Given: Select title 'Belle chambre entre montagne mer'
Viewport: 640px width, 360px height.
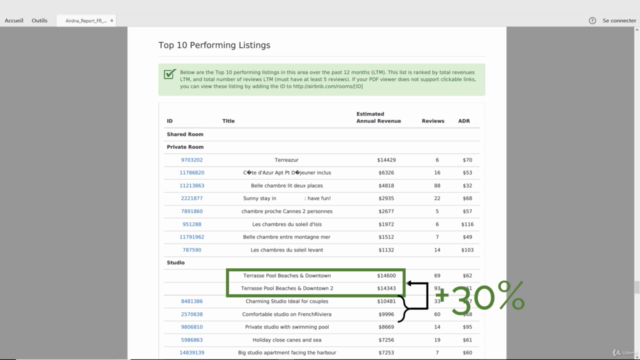Looking at the screenshot, I should [287, 237].
